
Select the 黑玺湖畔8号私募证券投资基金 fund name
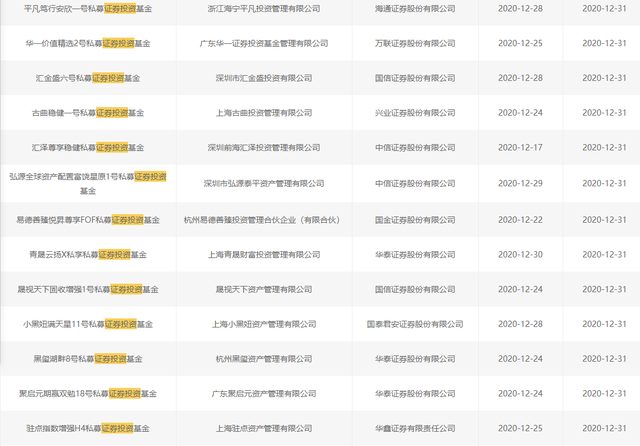(x=88, y=359)
